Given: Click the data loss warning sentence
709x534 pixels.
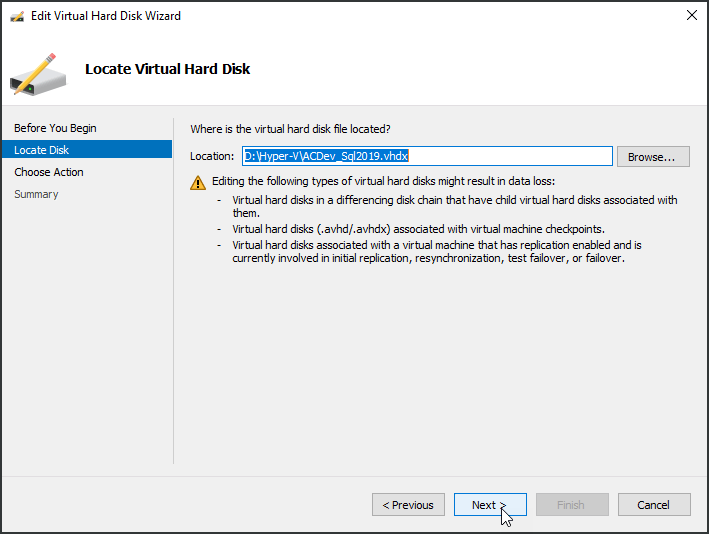Looking at the screenshot, I should click(x=383, y=181).
